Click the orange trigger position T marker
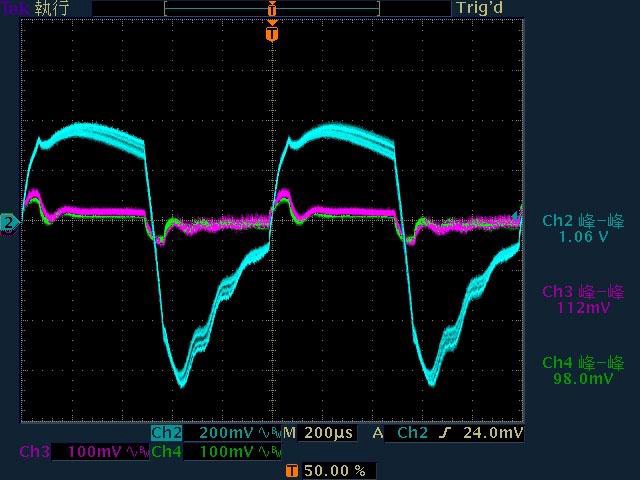 pos(271,34)
